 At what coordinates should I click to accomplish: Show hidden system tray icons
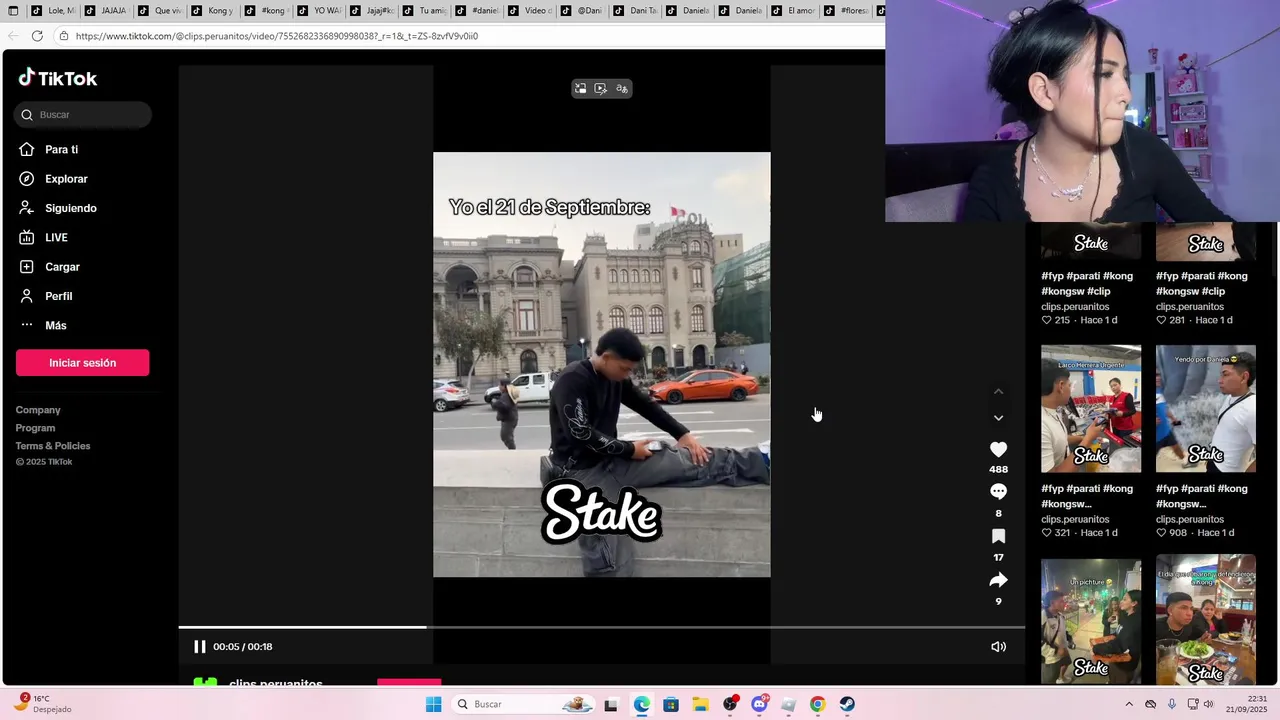1129,705
